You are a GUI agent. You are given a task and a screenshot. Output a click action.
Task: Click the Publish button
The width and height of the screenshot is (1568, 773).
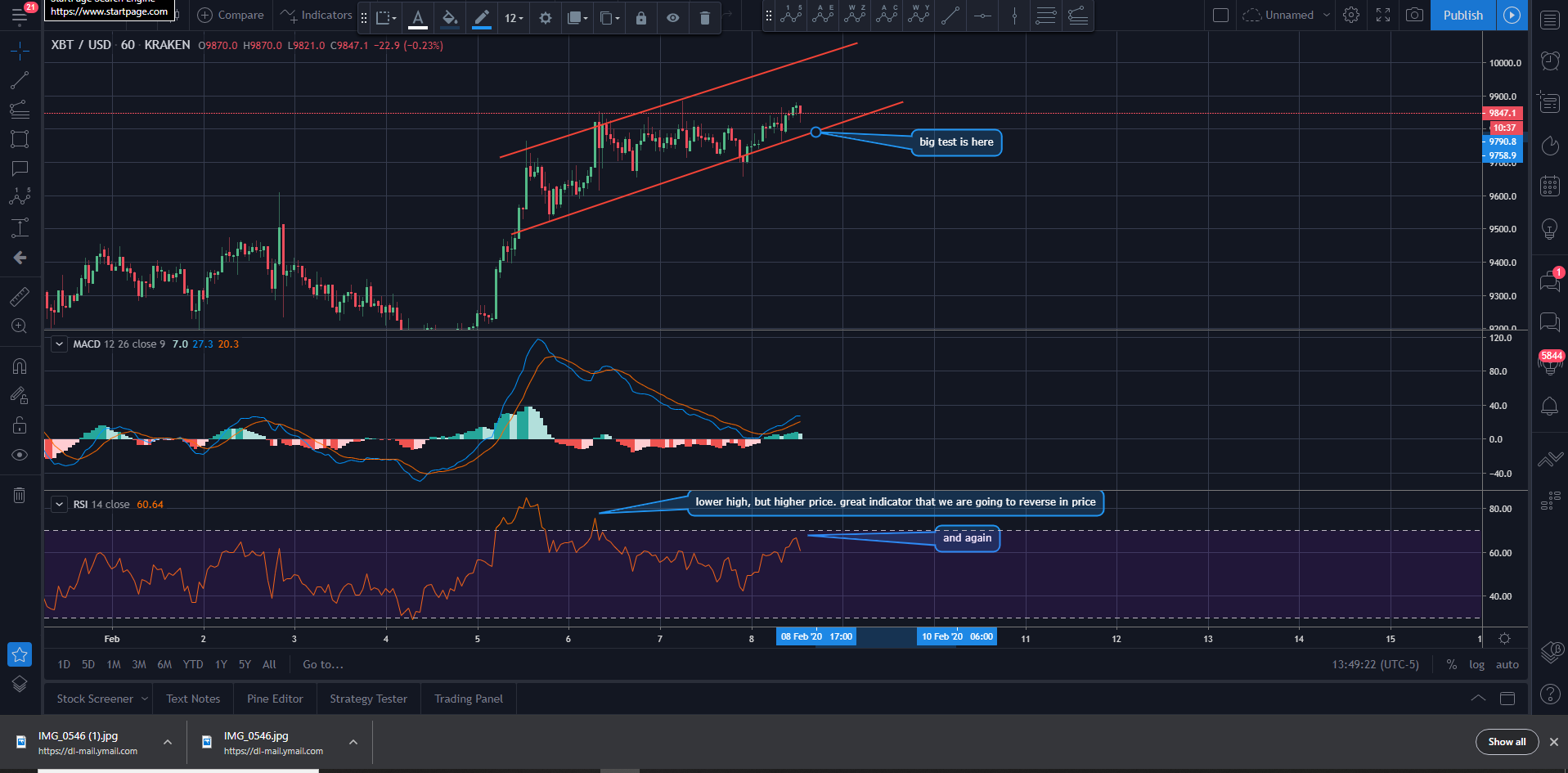pyautogui.click(x=1463, y=15)
